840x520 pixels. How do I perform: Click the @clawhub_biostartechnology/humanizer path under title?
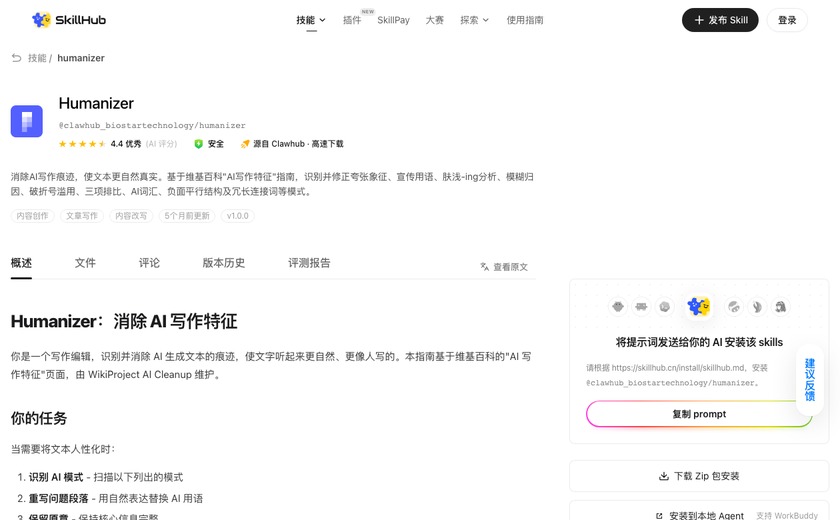[x=152, y=125]
